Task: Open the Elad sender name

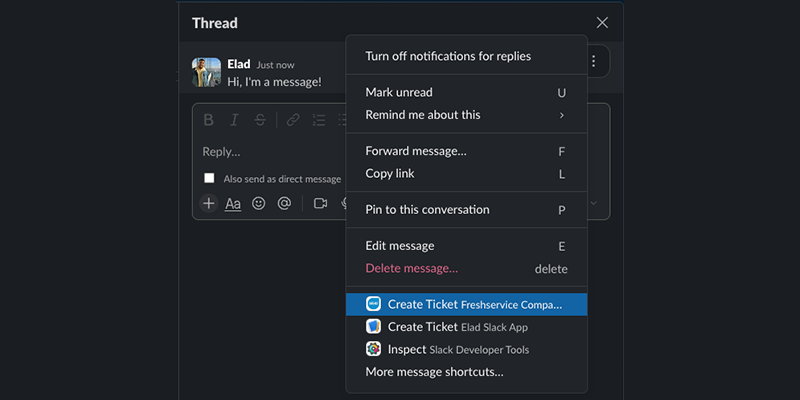Action: click(239, 64)
